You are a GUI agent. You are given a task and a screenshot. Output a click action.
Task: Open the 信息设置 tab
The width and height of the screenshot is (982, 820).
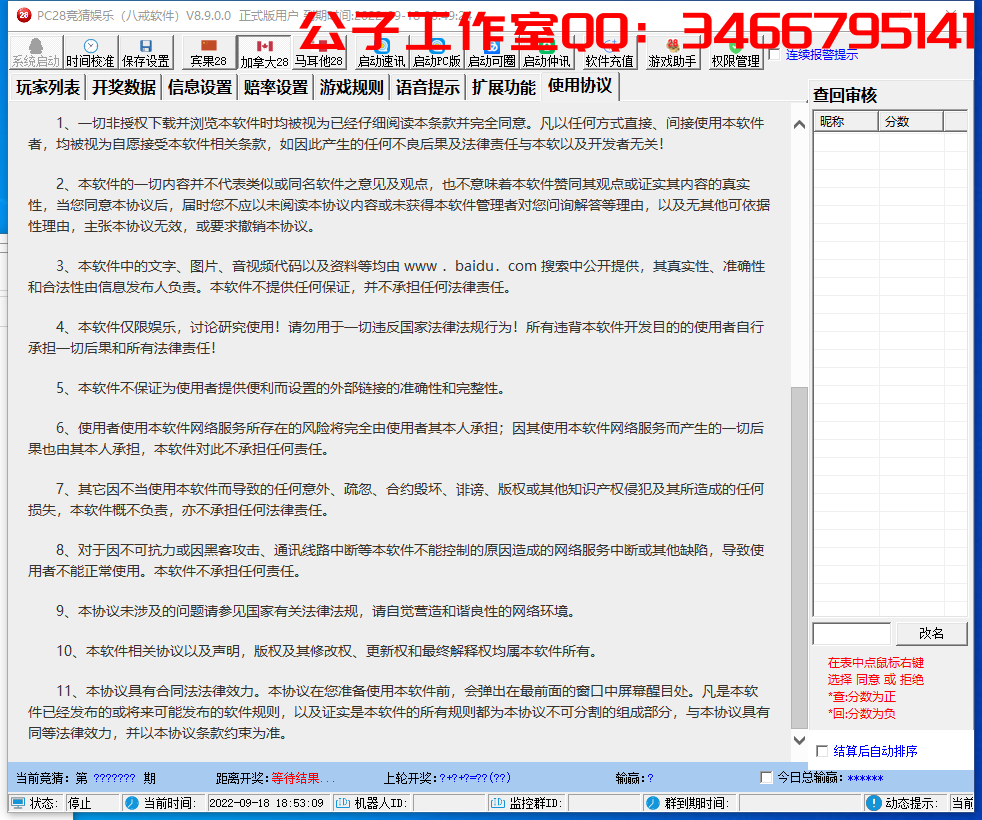point(200,87)
